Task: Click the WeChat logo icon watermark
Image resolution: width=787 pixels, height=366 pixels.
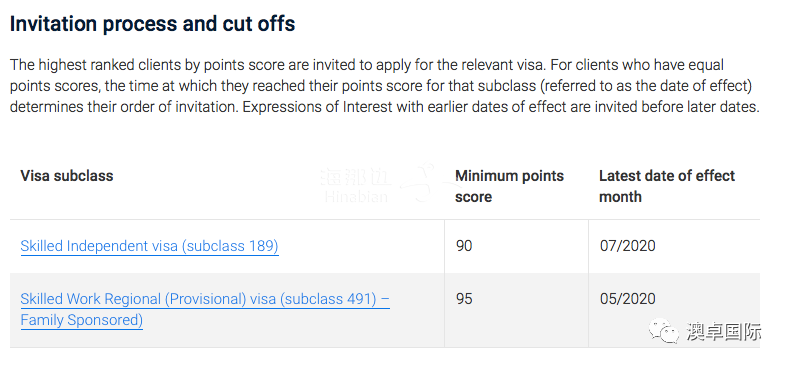Action: [664, 331]
